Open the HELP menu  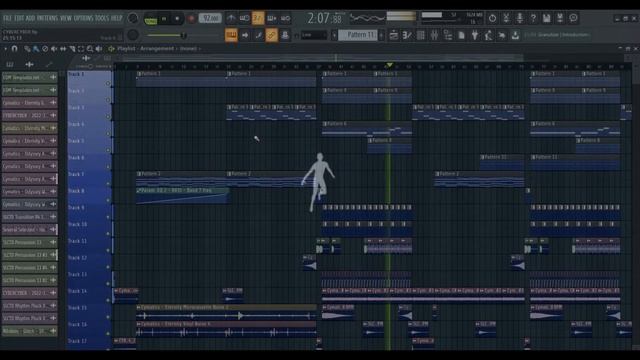click(x=117, y=18)
